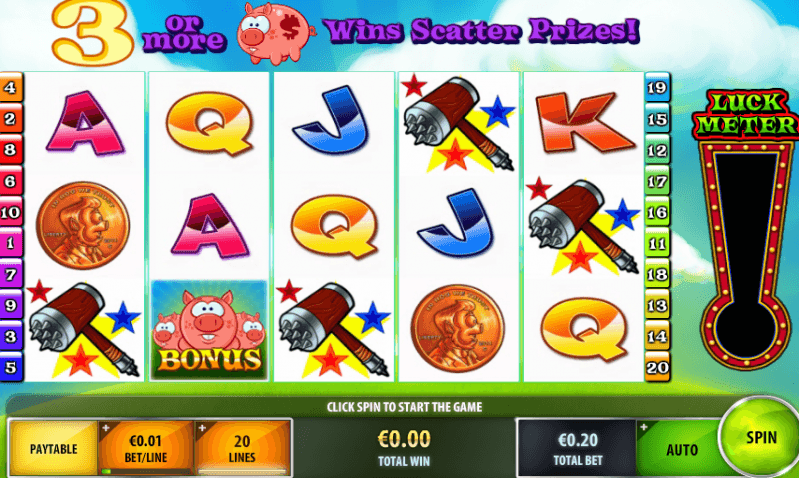The height and width of the screenshot is (478, 799).
Task: Expand the AUTO options plus icon
Action: (644, 427)
